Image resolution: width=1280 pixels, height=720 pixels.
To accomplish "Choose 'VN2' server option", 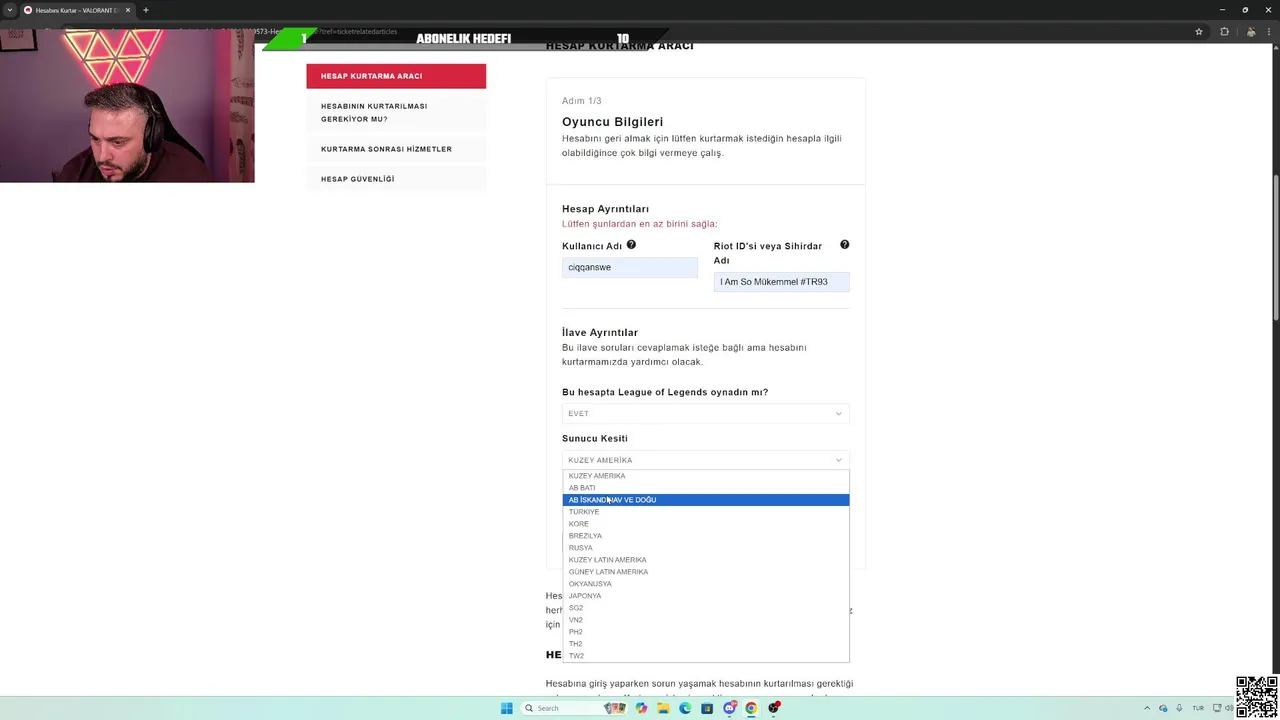I will pyautogui.click(x=705, y=620).
